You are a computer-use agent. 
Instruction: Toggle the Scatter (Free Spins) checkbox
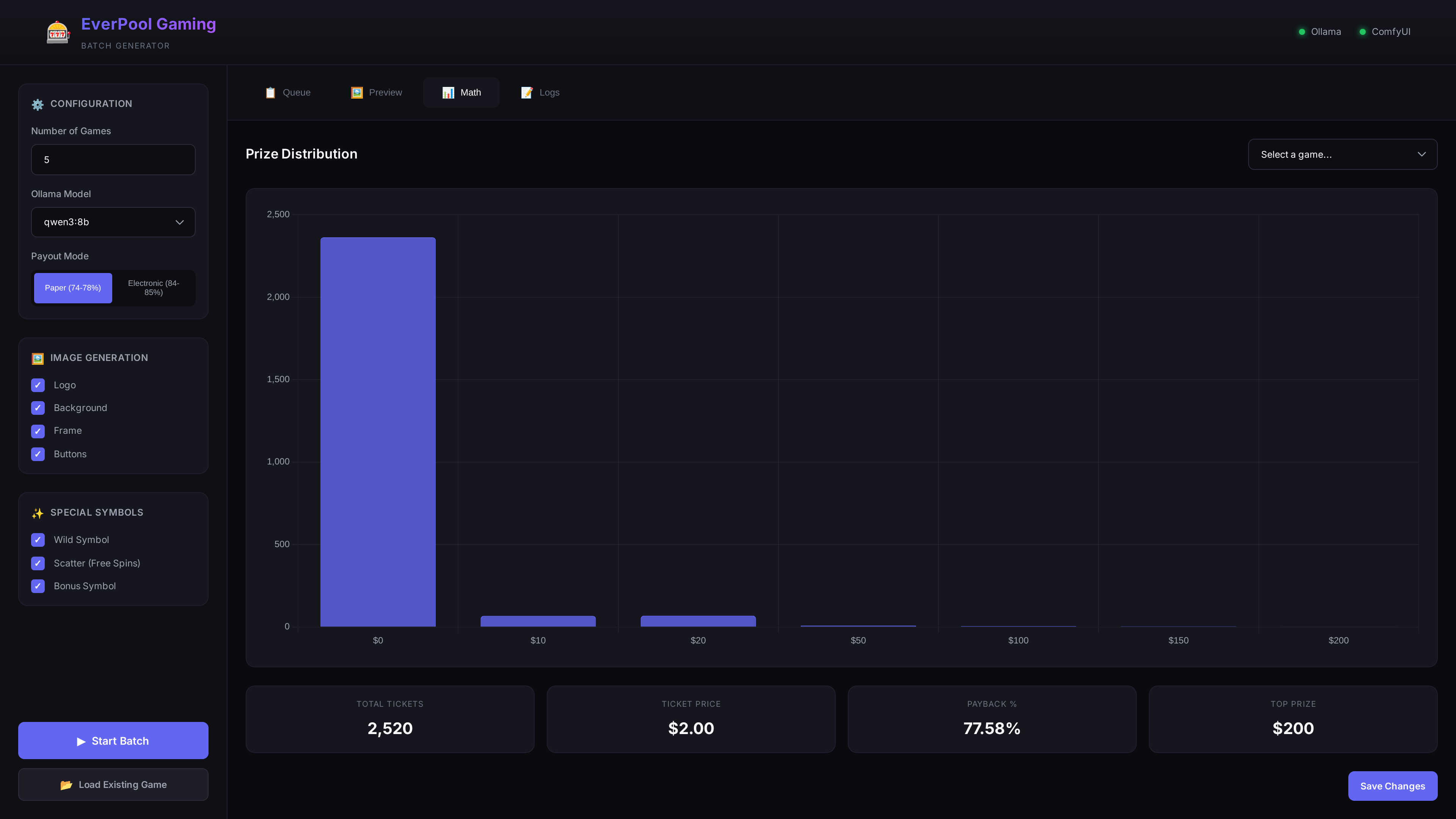[x=38, y=563]
